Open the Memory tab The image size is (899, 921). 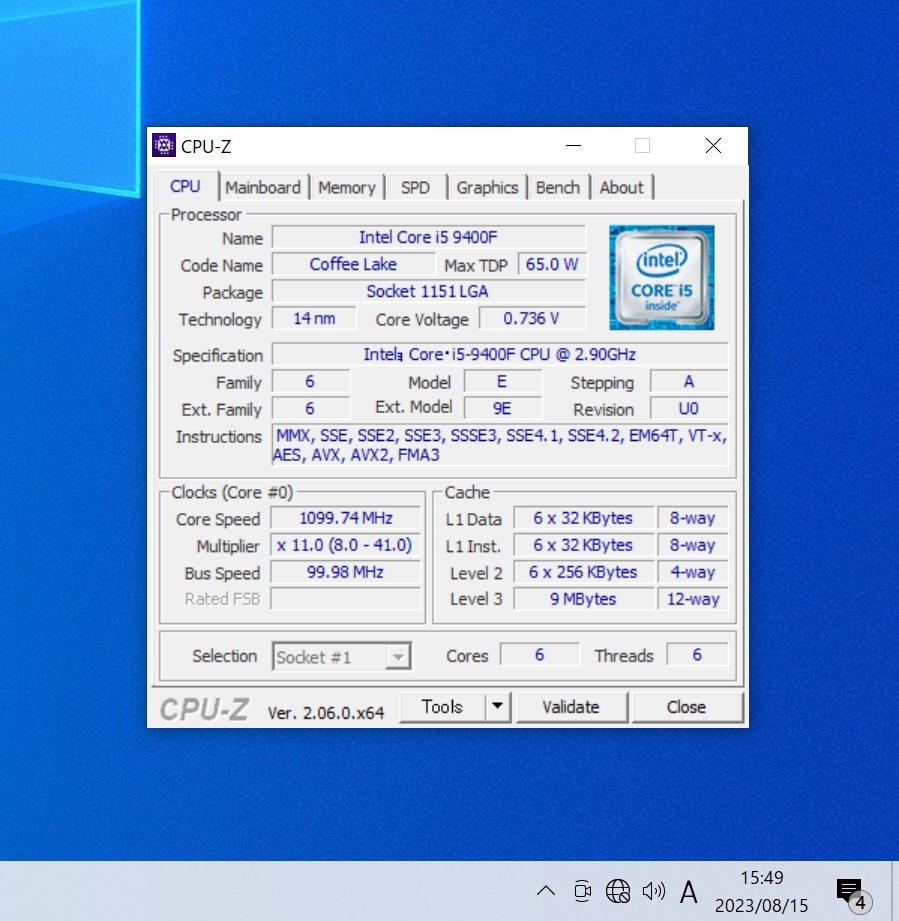[x=347, y=187]
